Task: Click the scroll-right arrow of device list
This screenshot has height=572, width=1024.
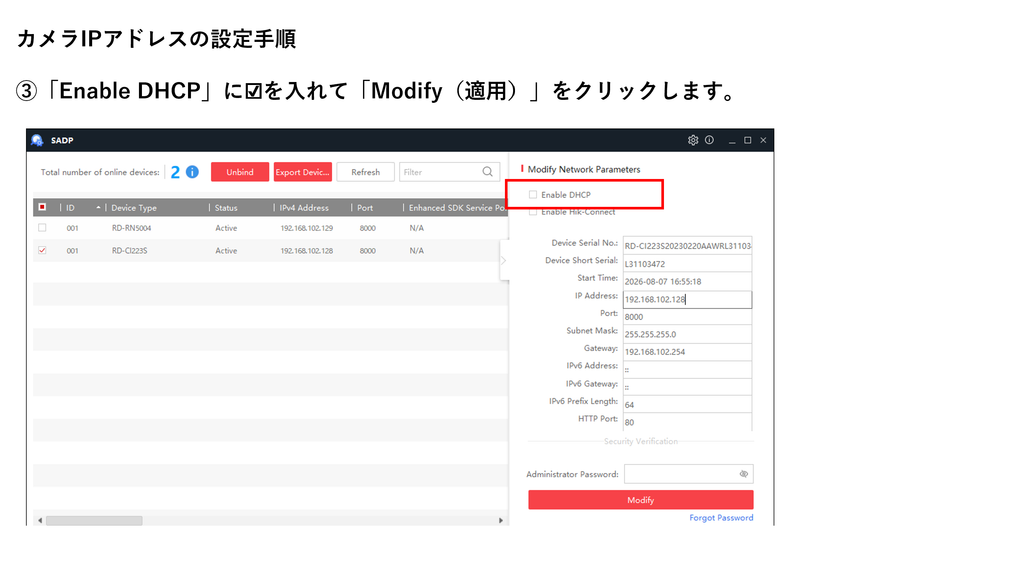Action: click(501, 520)
